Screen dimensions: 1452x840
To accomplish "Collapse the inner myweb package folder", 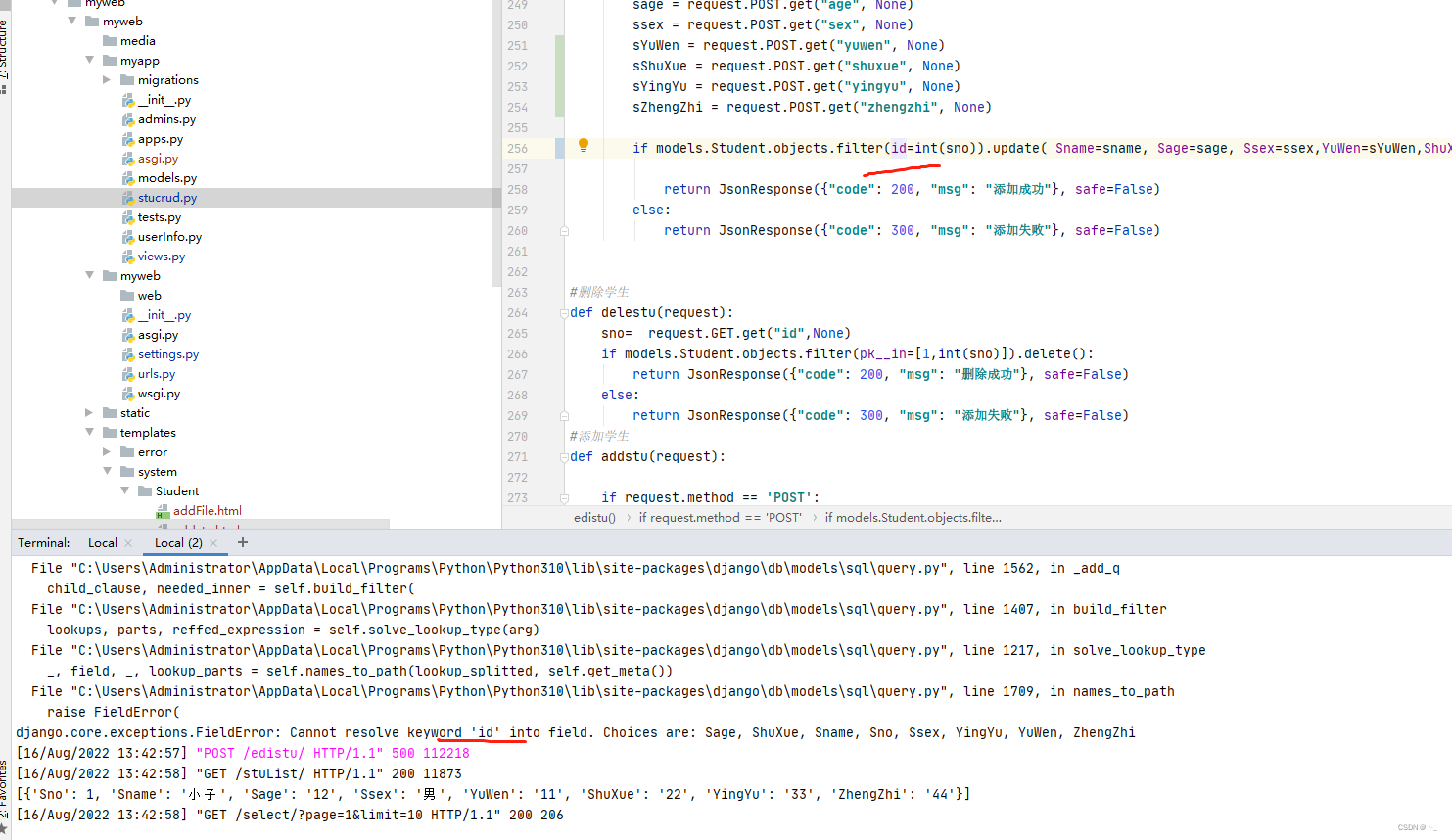I will pyautogui.click(x=90, y=275).
